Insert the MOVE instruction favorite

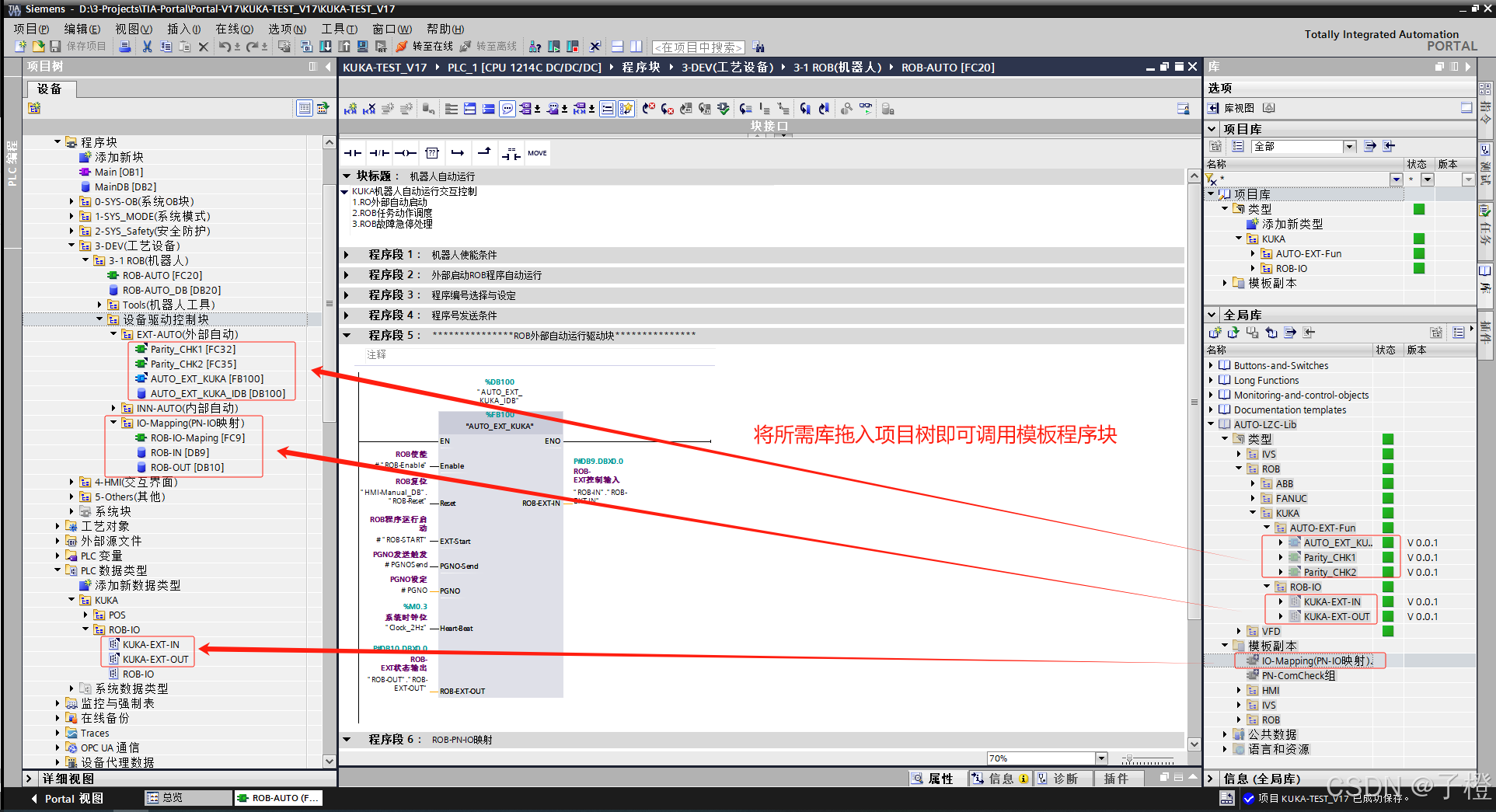537,153
